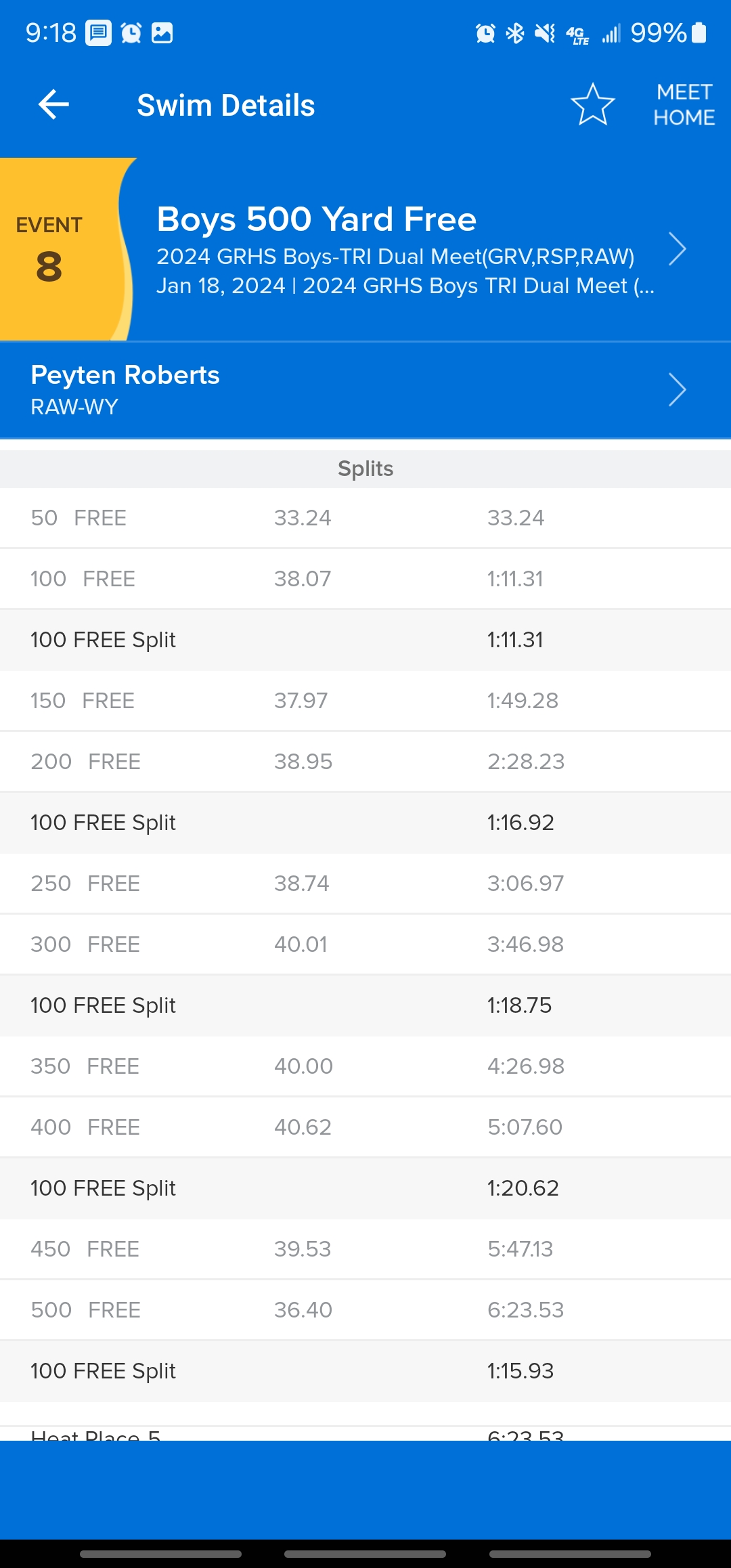Tap the 4G LTE signal icon
Viewport: 731px width, 1568px height.
(577, 34)
